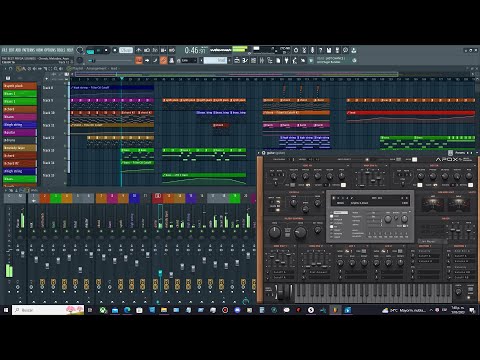Screen dimensions: 480x360
Task: Adjust the main pitch knob
Action: (80, 60)
